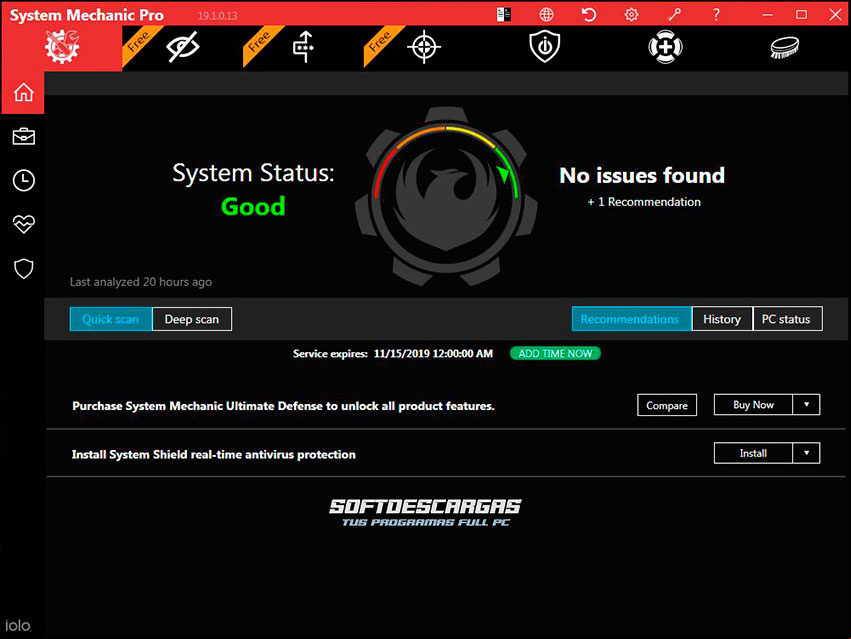The width and height of the screenshot is (851, 639).
Task: Open the Privacy Guardian crossed-eye icon
Action: tap(182, 47)
